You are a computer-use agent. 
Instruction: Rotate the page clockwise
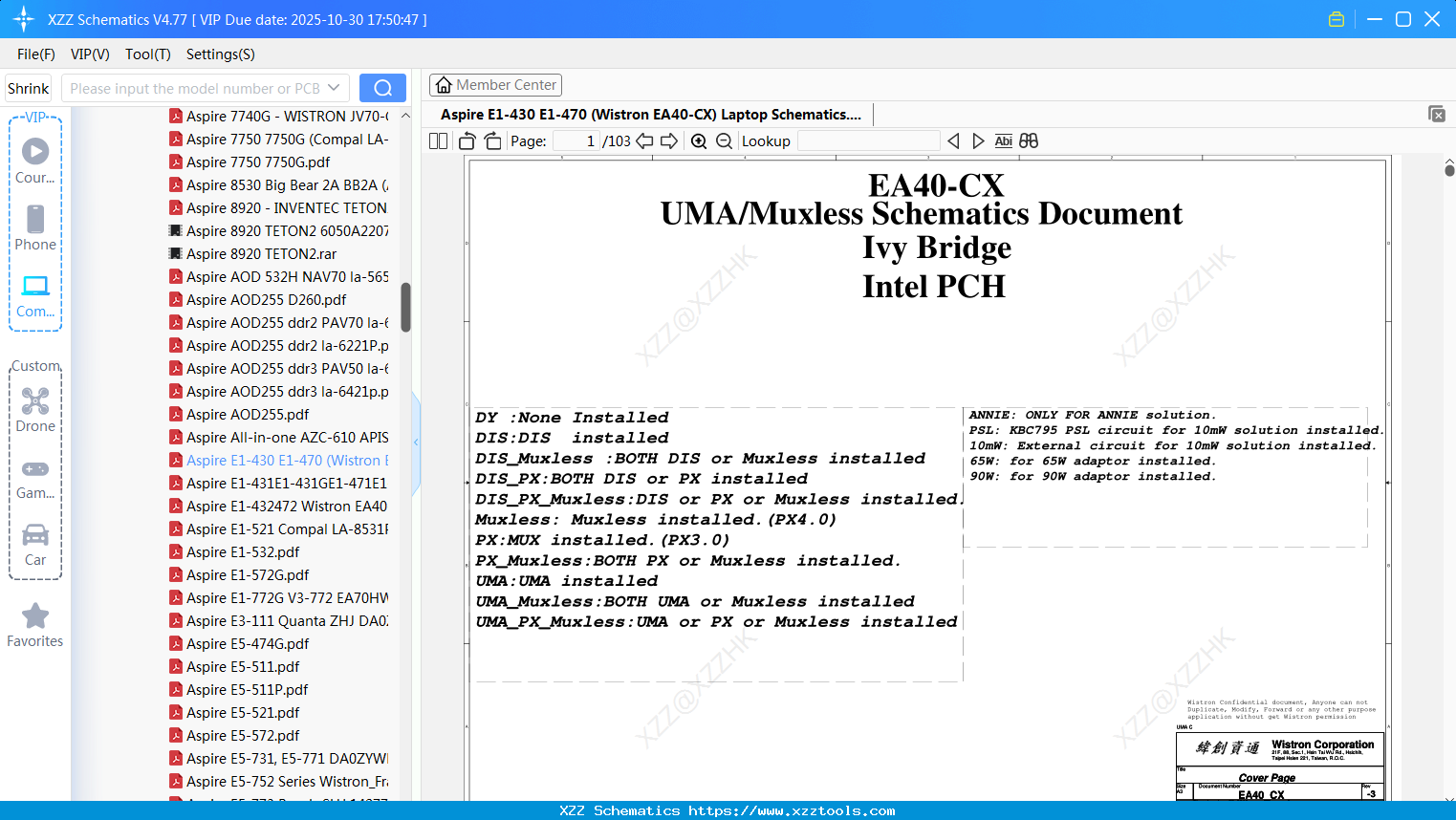(492, 141)
